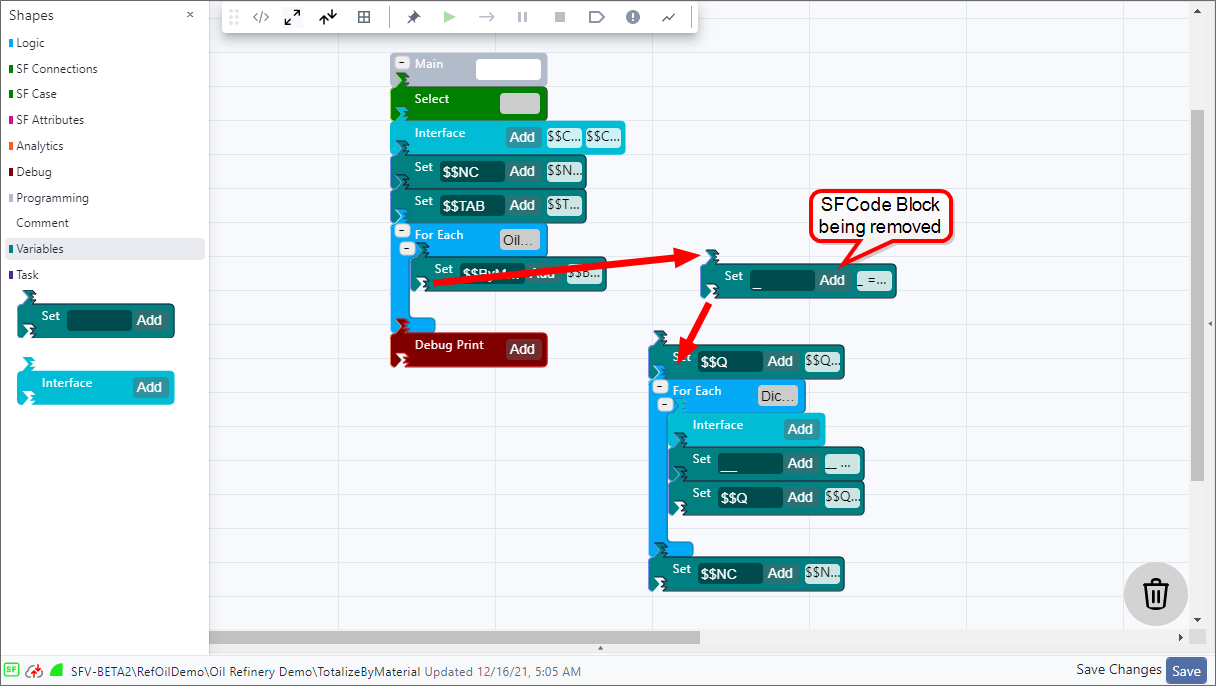Collapse the Dic For Each block
1216x686 pixels.
660,387
